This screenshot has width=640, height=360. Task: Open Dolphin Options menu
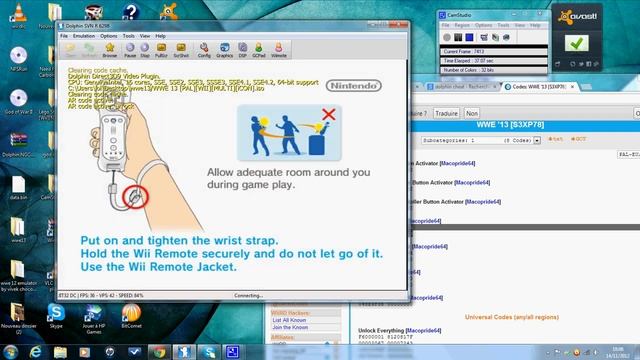[109, 36]
